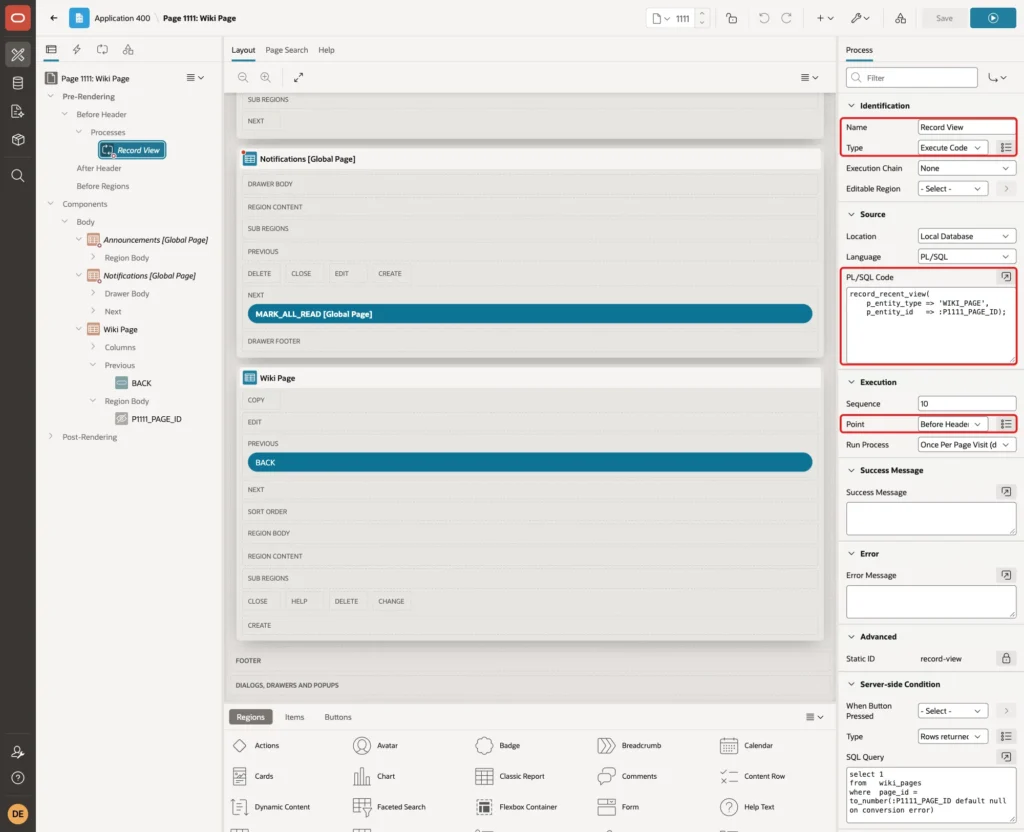Select the BACK button bar in layout
1024x832 pixels.
[530, 462]
